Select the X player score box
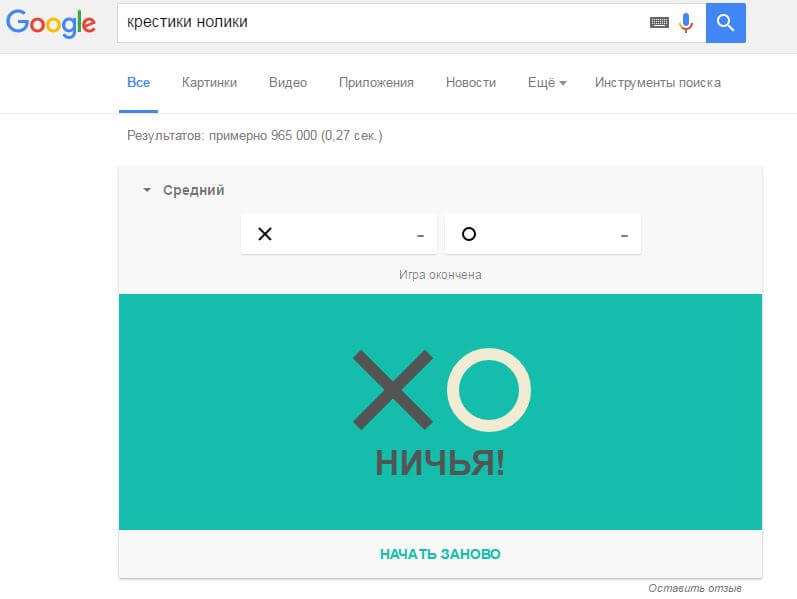The height and width of the screenshot is (599, 797). tap(339, 234)
